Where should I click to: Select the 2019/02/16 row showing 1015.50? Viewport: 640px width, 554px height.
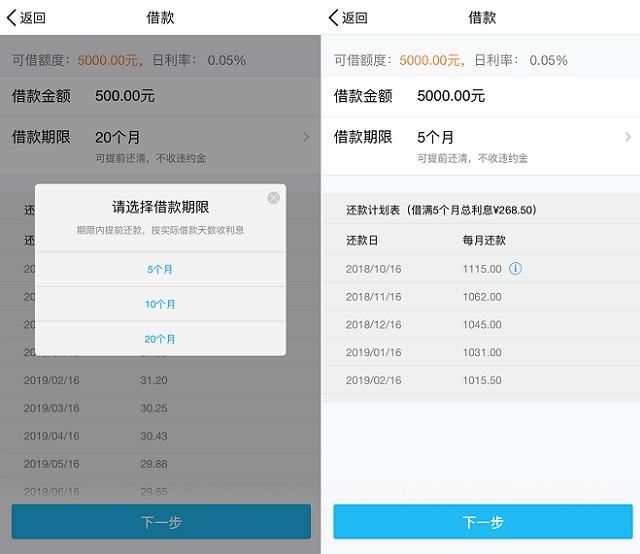[x=480, y=381]
